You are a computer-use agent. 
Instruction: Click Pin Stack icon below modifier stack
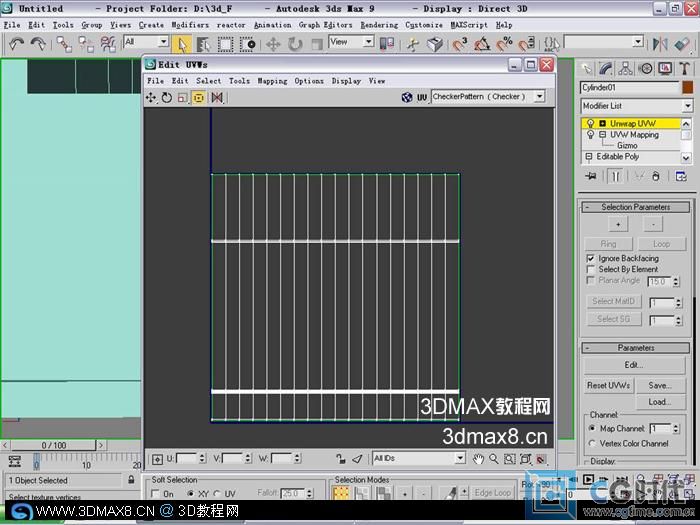tap(591, 176)
